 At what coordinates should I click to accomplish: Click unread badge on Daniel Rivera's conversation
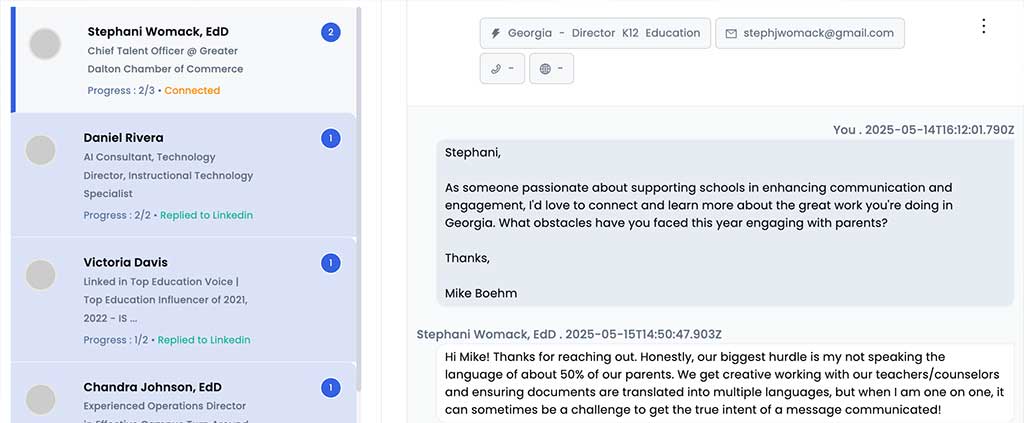[330, 138]
